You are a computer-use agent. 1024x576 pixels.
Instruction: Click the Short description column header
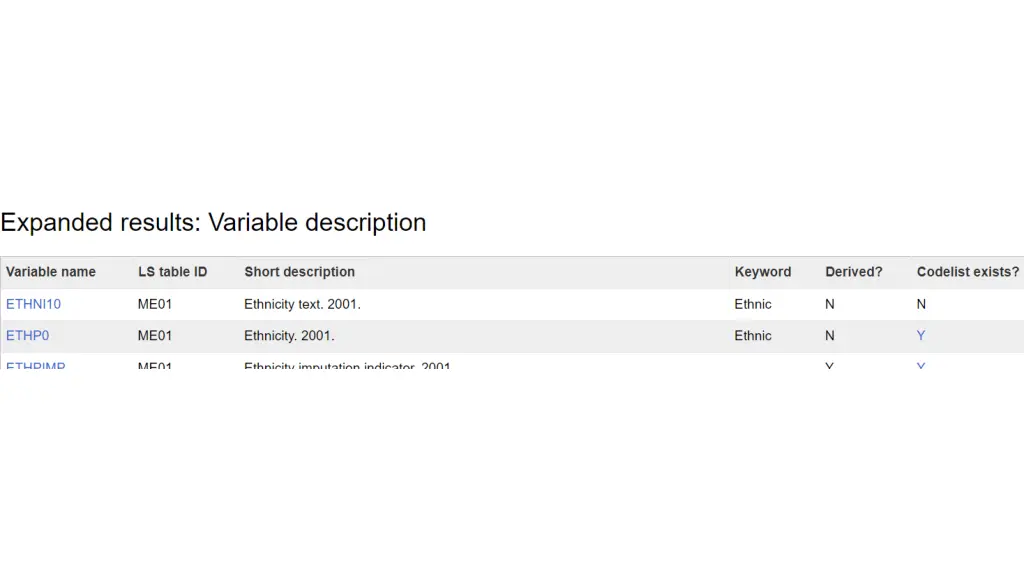click(300, 272)
